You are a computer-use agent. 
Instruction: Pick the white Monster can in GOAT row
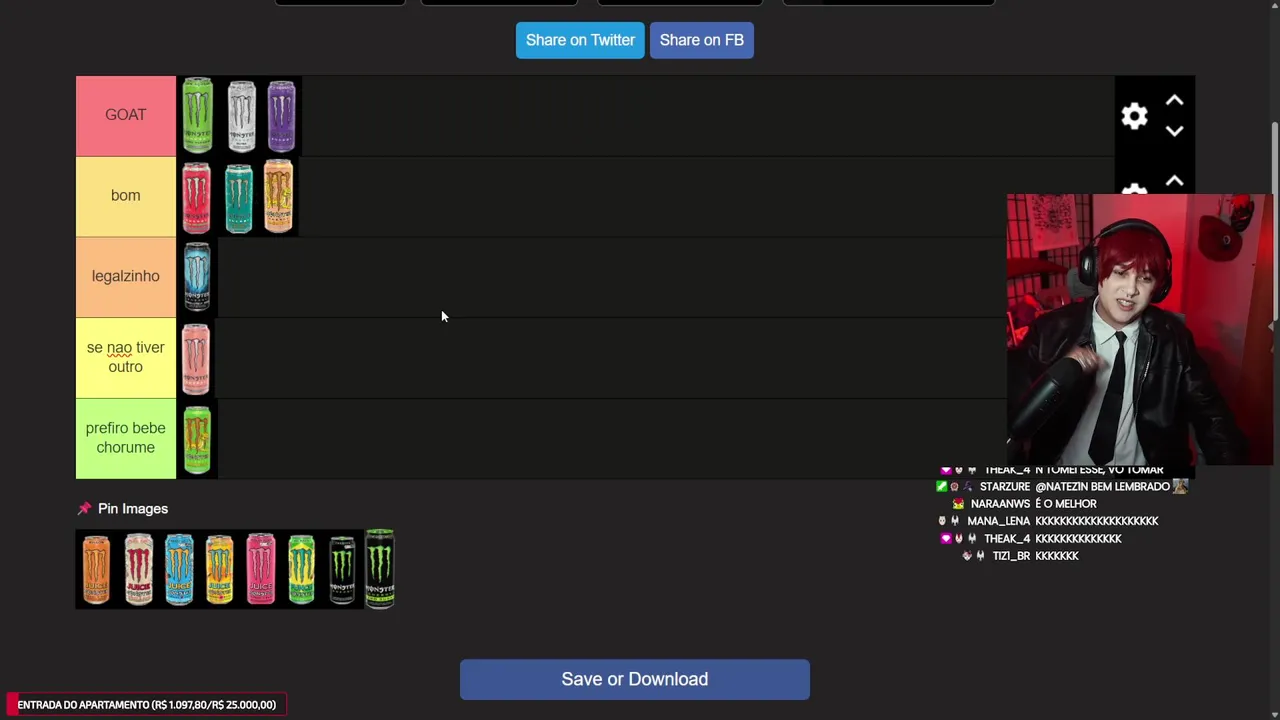coord(241,116)
